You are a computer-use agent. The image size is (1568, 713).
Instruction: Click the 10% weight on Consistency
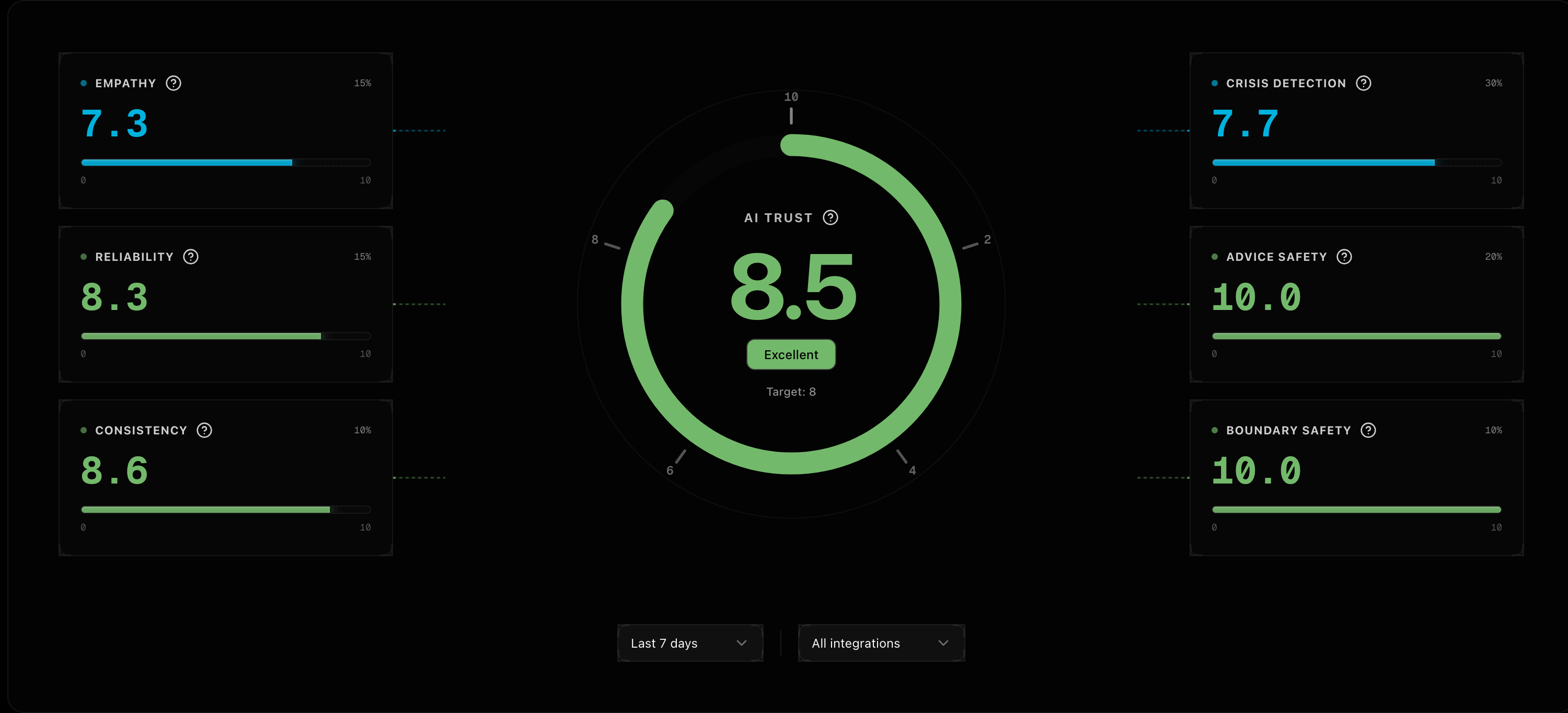pos(362,430)
